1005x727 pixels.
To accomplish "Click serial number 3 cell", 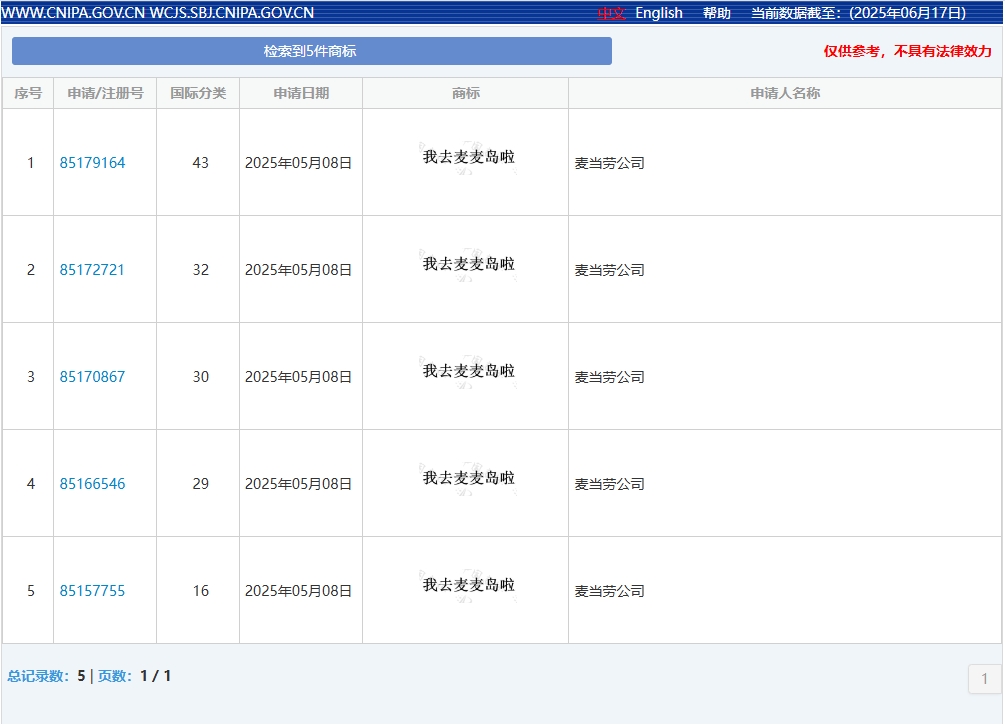I will (30, 377).
